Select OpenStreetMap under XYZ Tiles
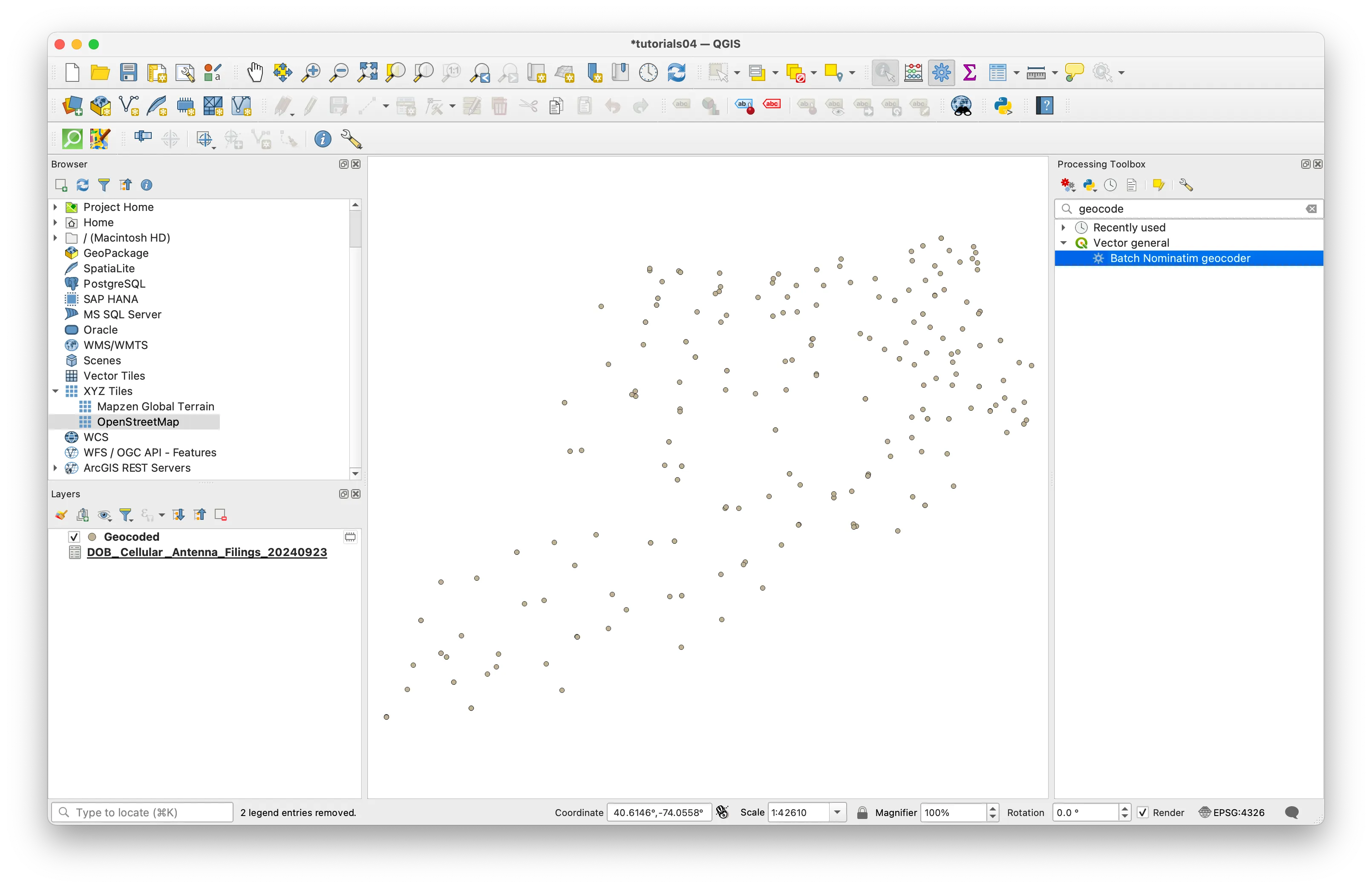1372x888 pixels. [138, 421]
